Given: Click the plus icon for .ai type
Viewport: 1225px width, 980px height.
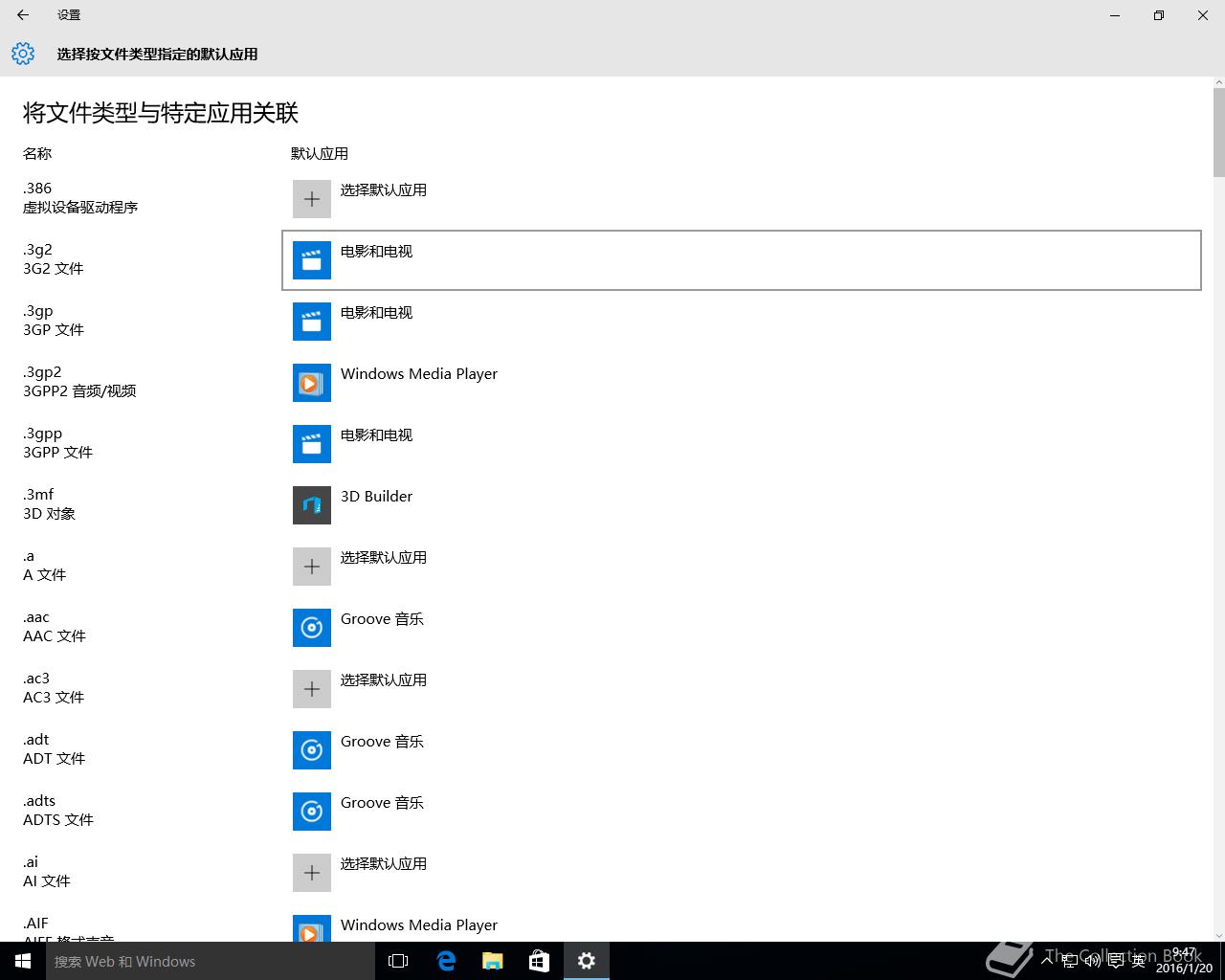Looking at the screenshot, I should pyautogui.click(x=312, y=873).
